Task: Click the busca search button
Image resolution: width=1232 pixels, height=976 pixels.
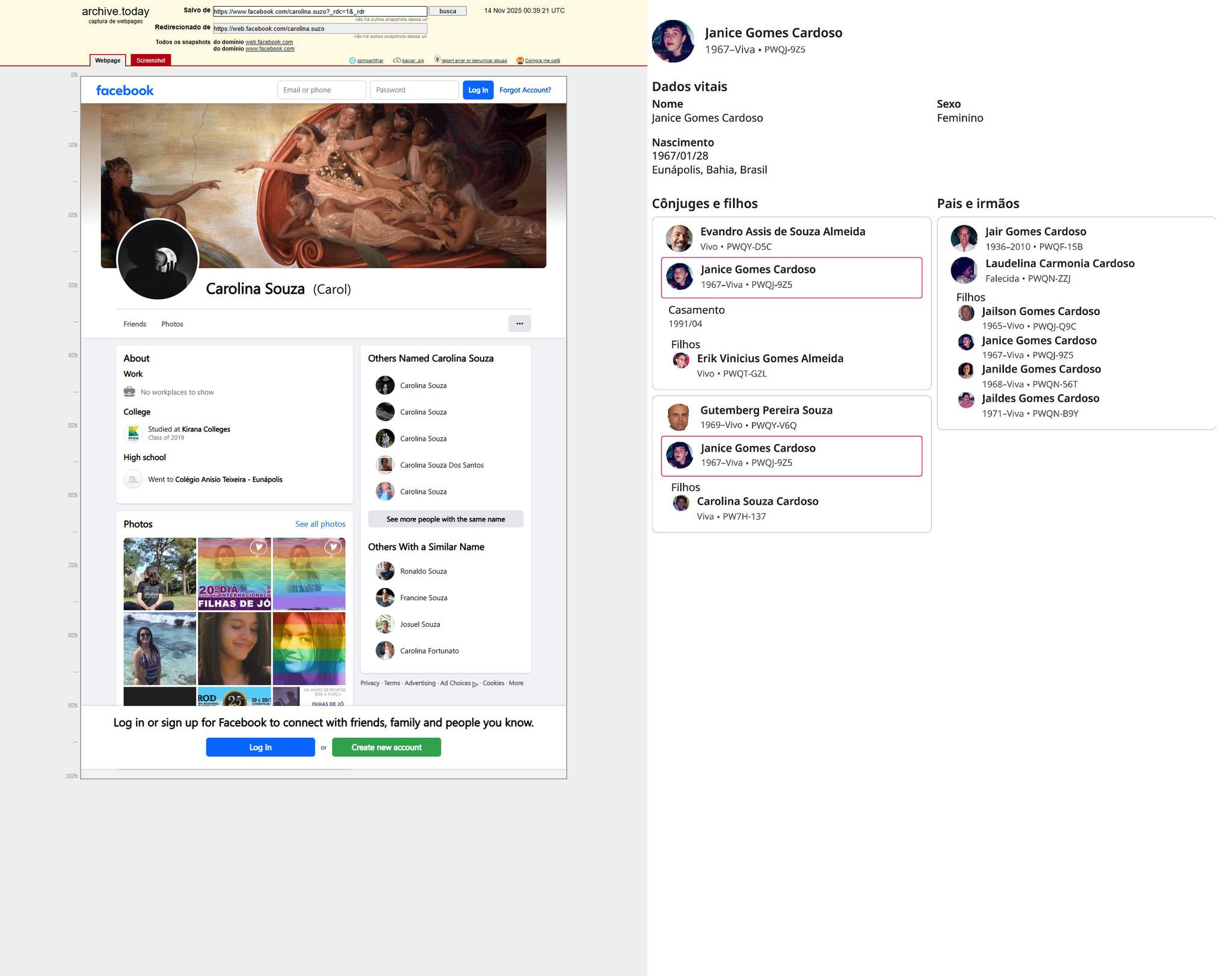Action: [447, 11]
